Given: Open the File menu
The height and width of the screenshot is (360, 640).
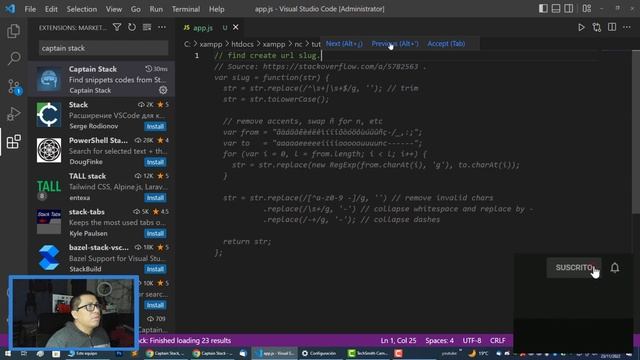Looking at the screenshot, I should point(30,9).
